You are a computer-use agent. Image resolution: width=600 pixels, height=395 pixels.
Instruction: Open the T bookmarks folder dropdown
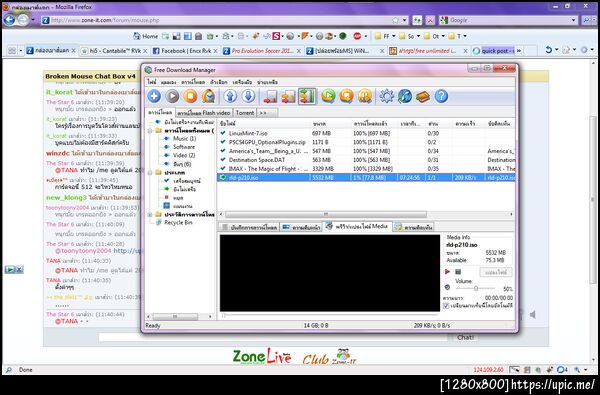[x=458, y=36]
